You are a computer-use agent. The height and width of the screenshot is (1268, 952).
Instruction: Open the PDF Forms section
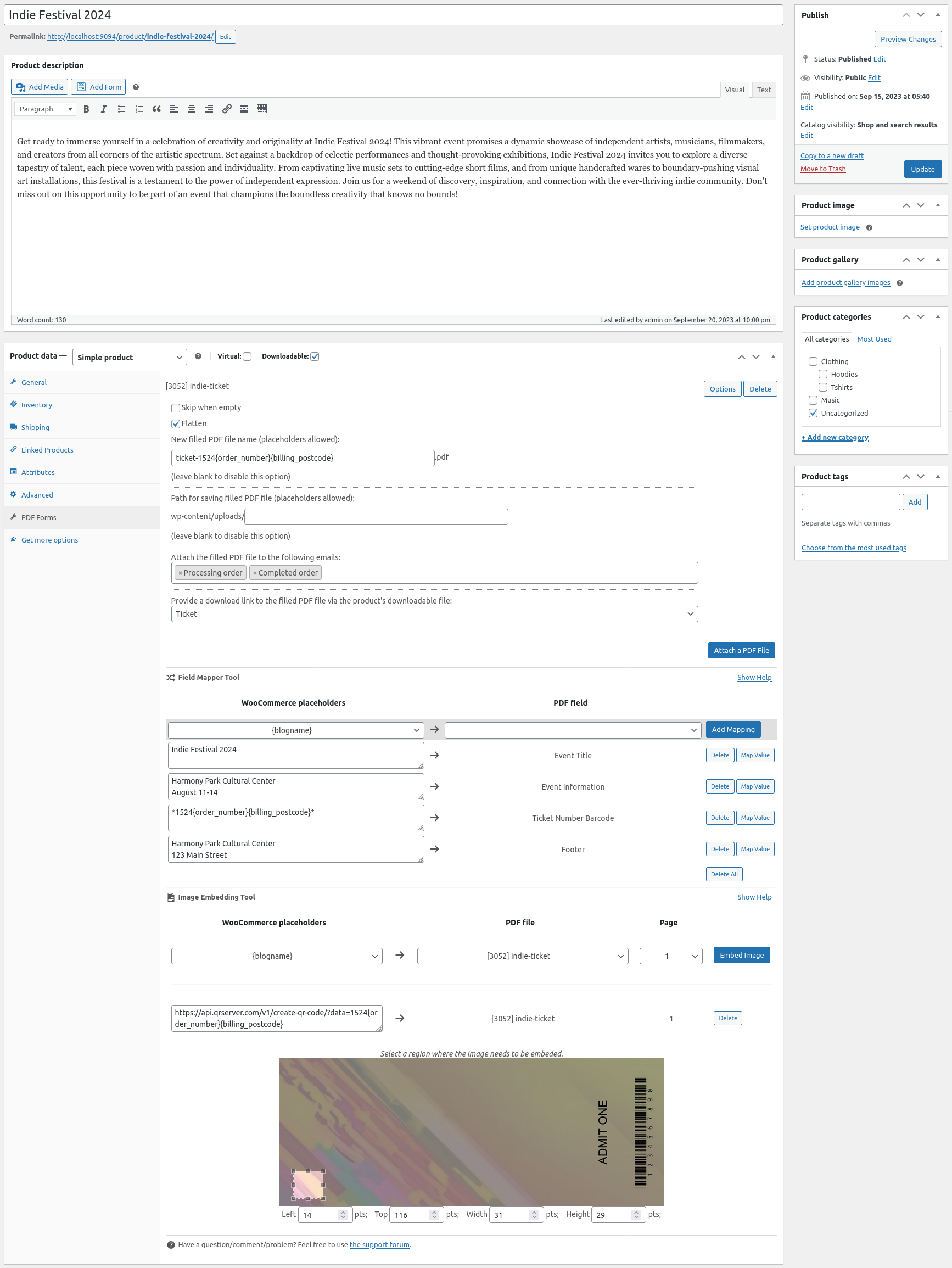click(39, 517)
